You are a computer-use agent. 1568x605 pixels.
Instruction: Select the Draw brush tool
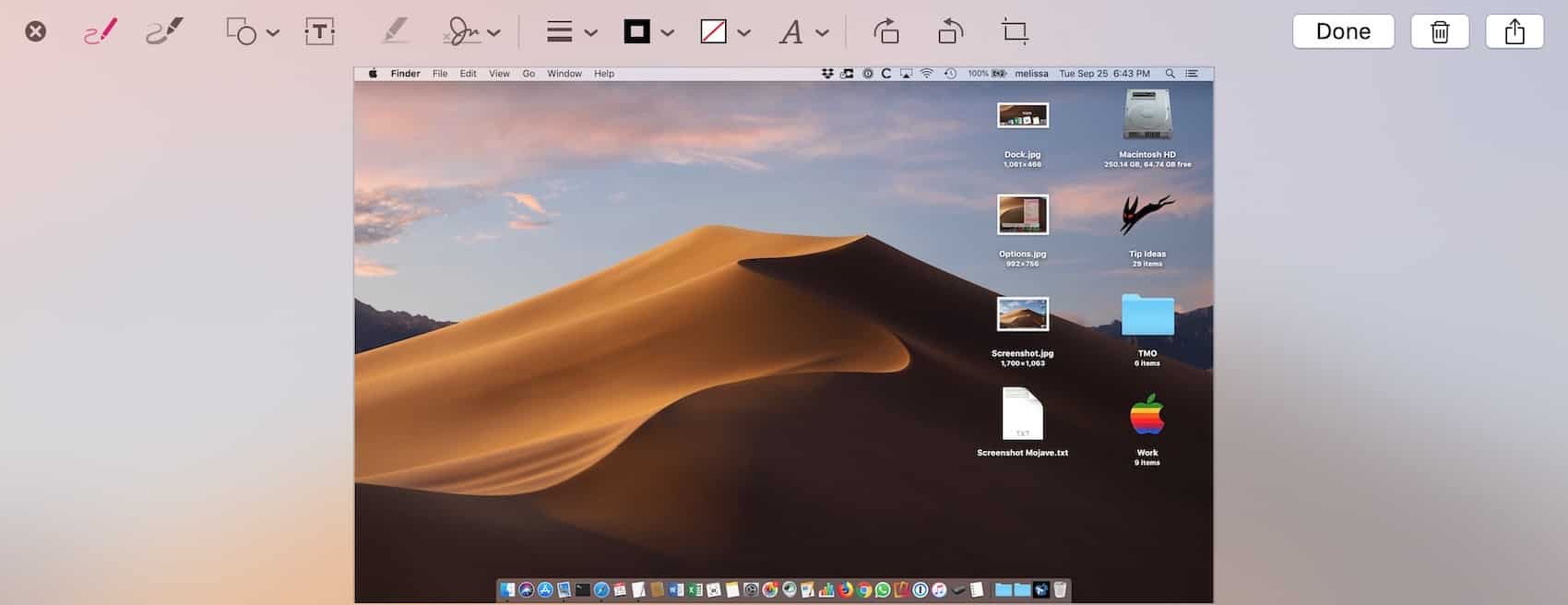(164, 31)
